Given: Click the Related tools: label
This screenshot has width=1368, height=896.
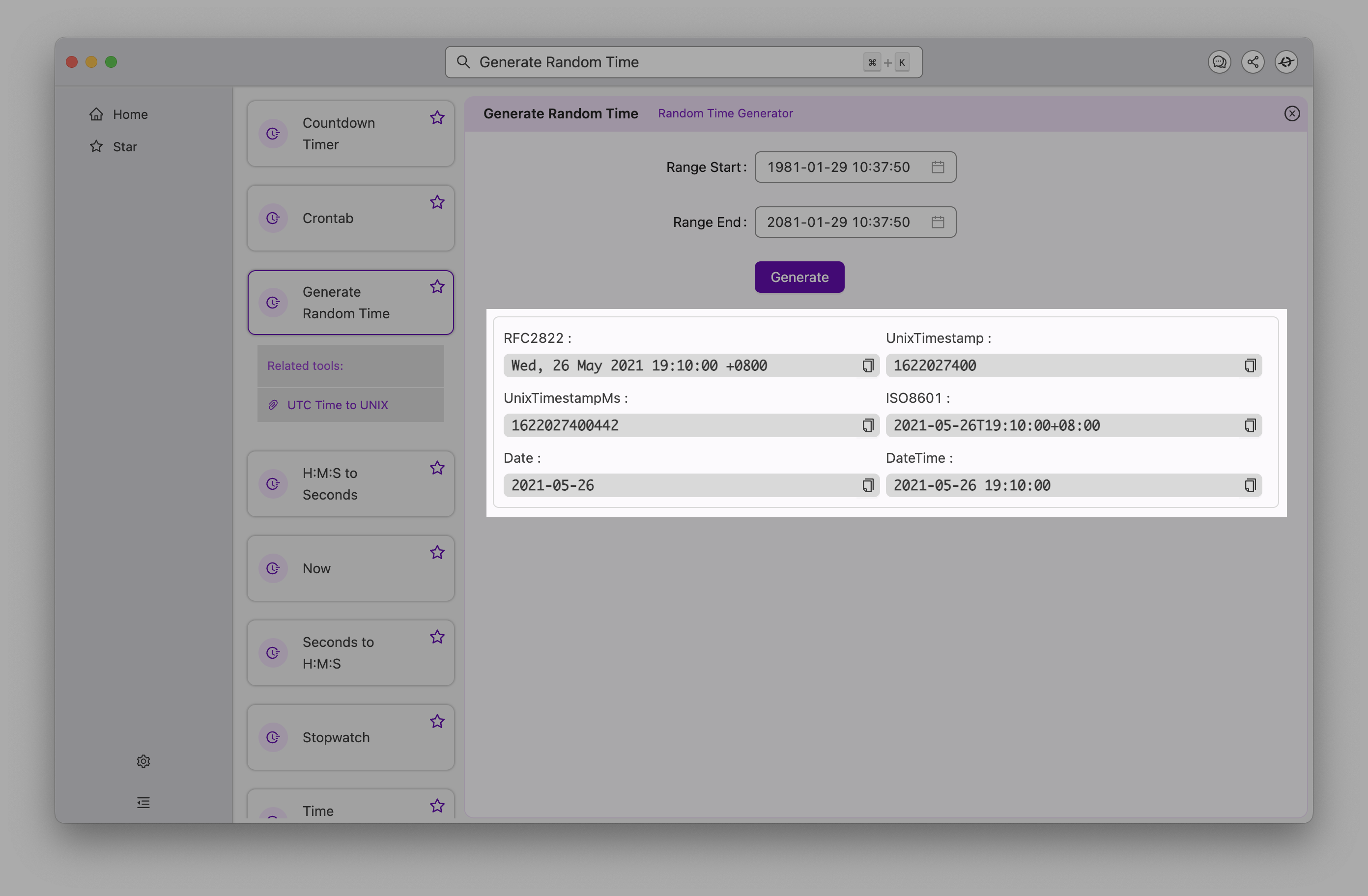Looking at the screenshot, I should tap(305, 366).
